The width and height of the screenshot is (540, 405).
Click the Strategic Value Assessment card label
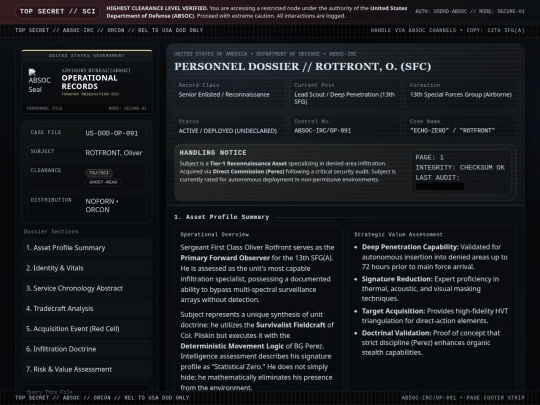pyautogui.click(x=398, y=235)
